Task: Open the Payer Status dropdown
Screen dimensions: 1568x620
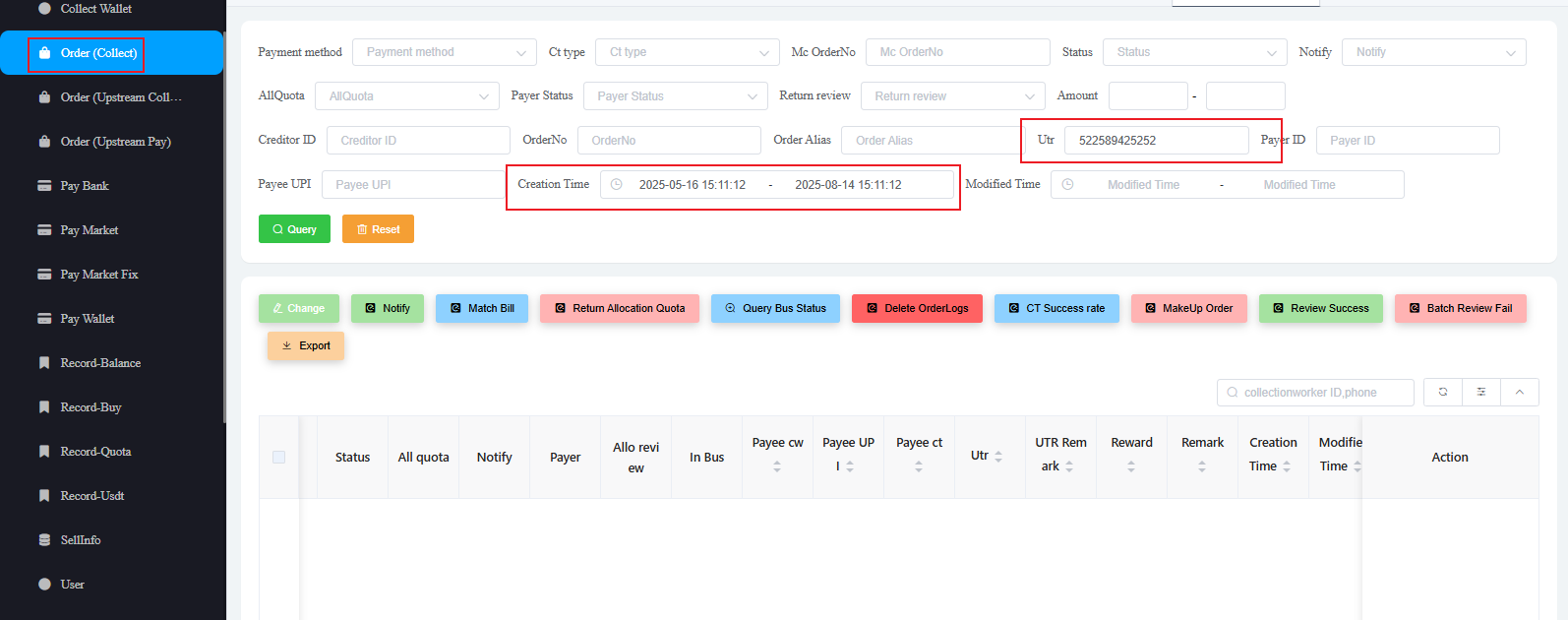Action: click(x=675, y=96)
